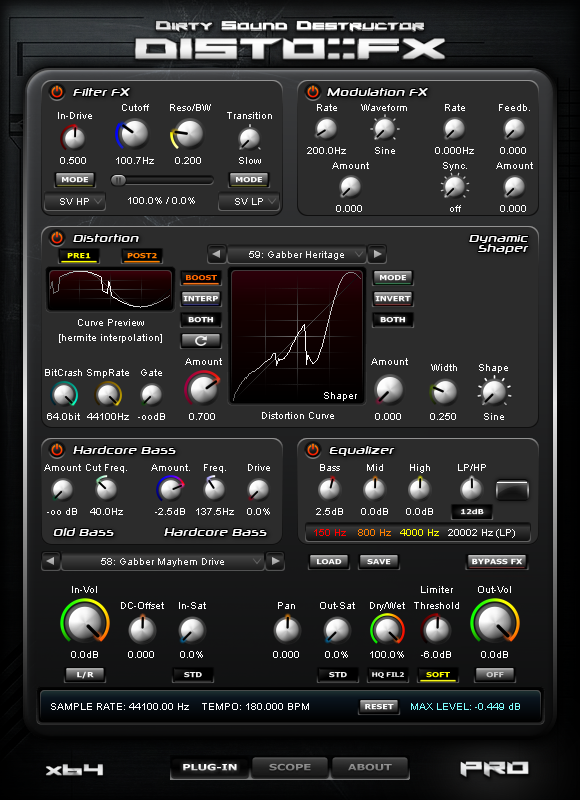Screen dimensions: 580x800
Task: Toggle the PRE1 distortion button
Action: (79, 256)
